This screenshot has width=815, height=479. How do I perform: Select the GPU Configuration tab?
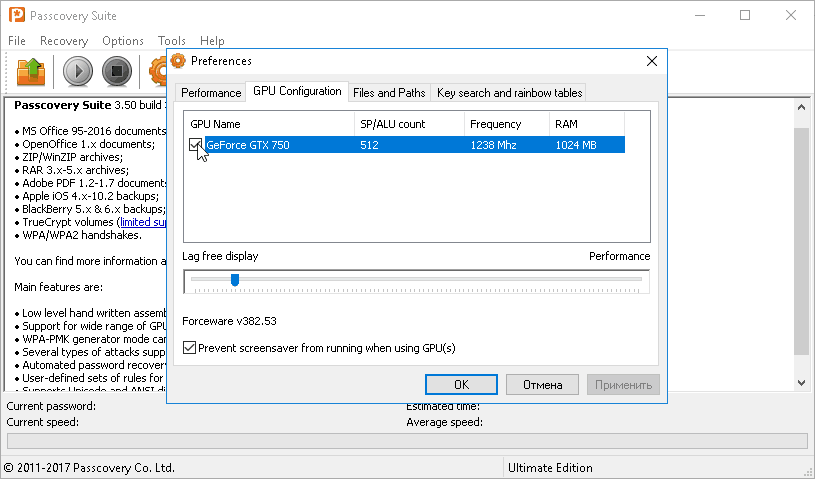tap(297, 91)
